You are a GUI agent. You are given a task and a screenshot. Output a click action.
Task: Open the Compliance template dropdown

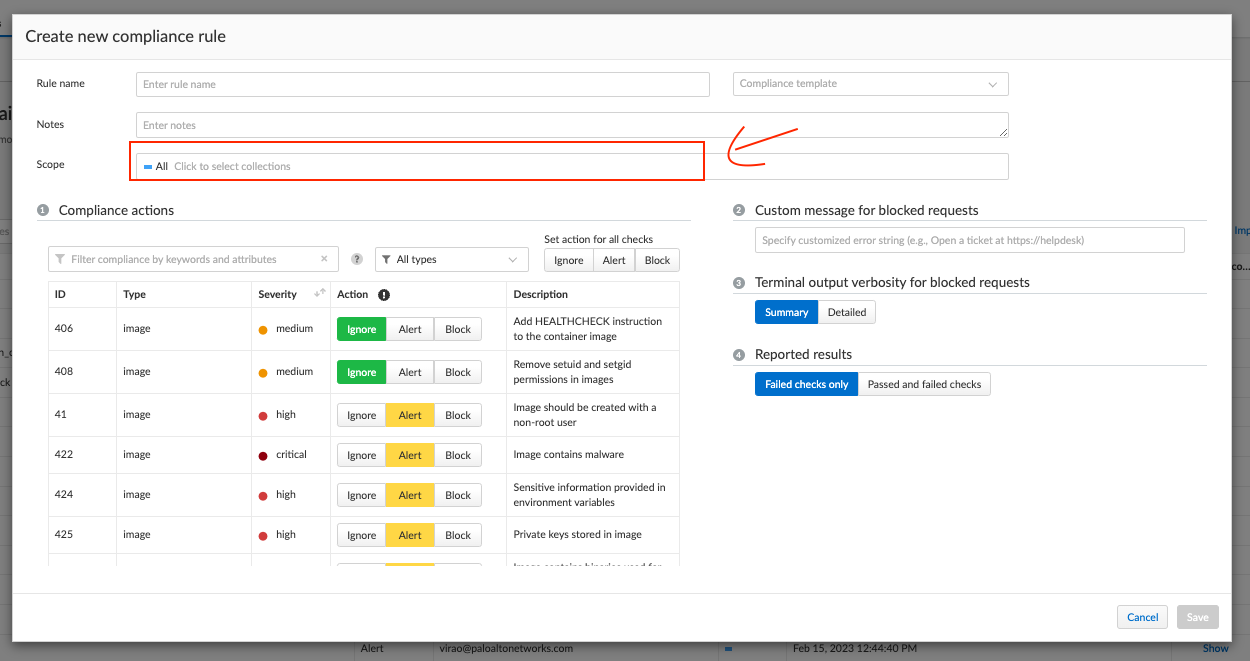click(870, 84)
